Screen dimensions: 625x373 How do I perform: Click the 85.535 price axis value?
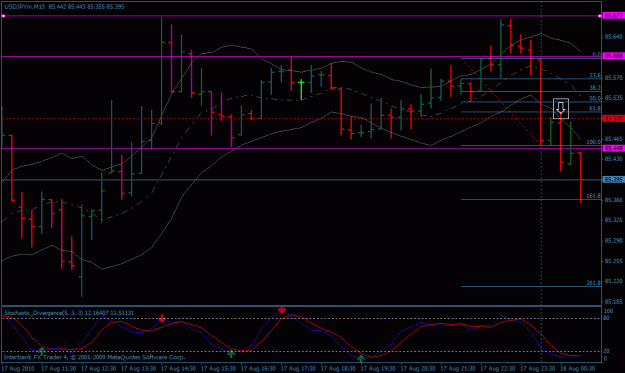(x=613, y=98)
